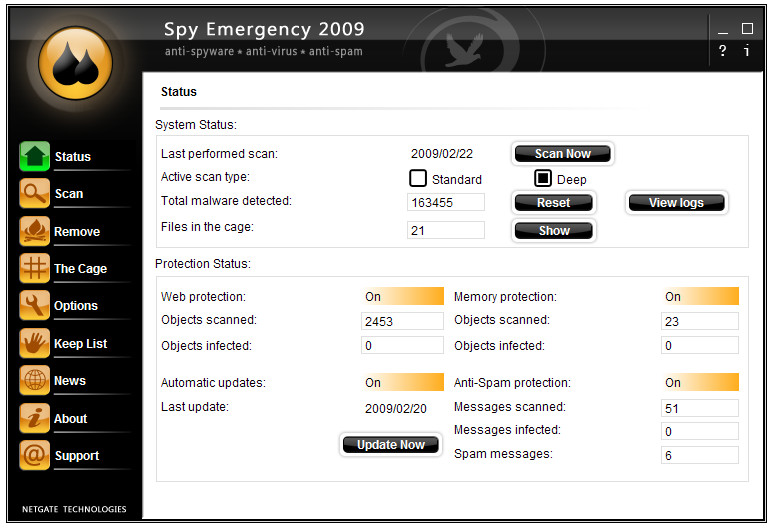Click Messages scanned field 51
The image size is (771, 528).
click(700, 408)
